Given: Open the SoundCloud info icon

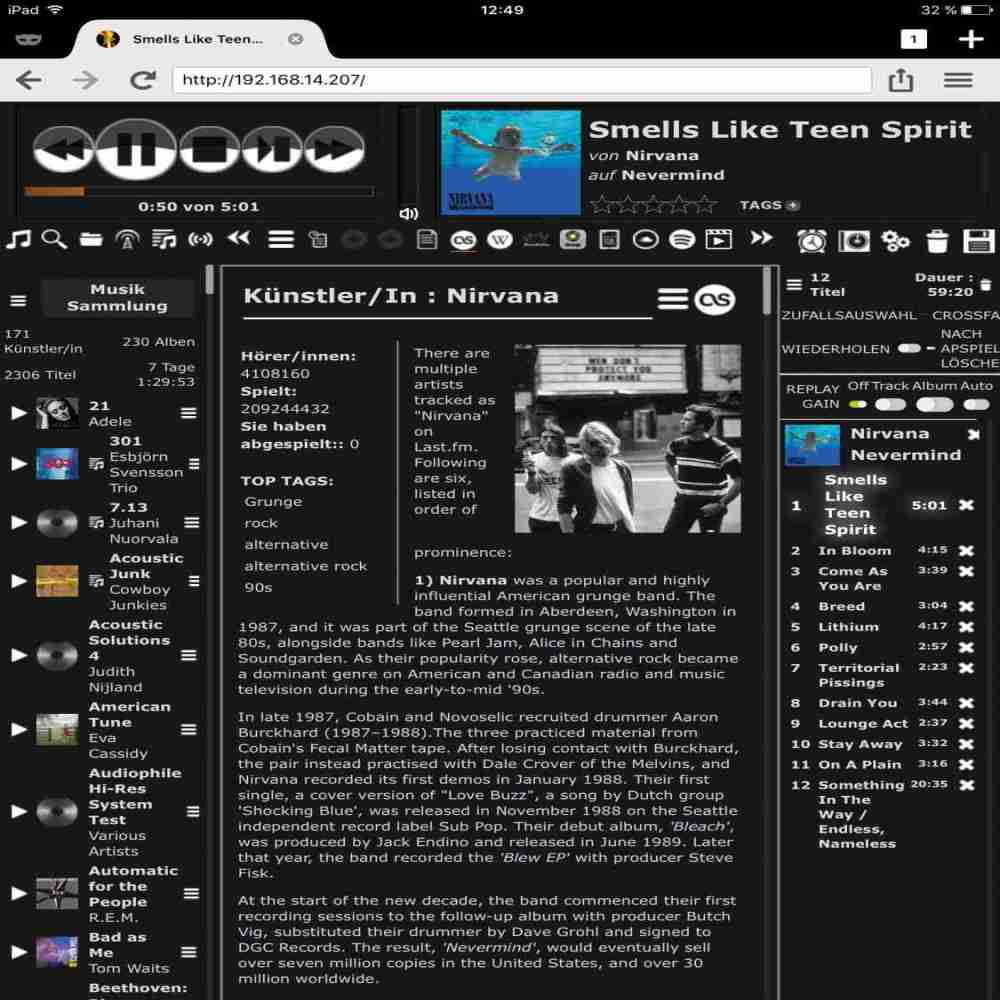Looking at the screenshot, I should click(x=645, y=240).
